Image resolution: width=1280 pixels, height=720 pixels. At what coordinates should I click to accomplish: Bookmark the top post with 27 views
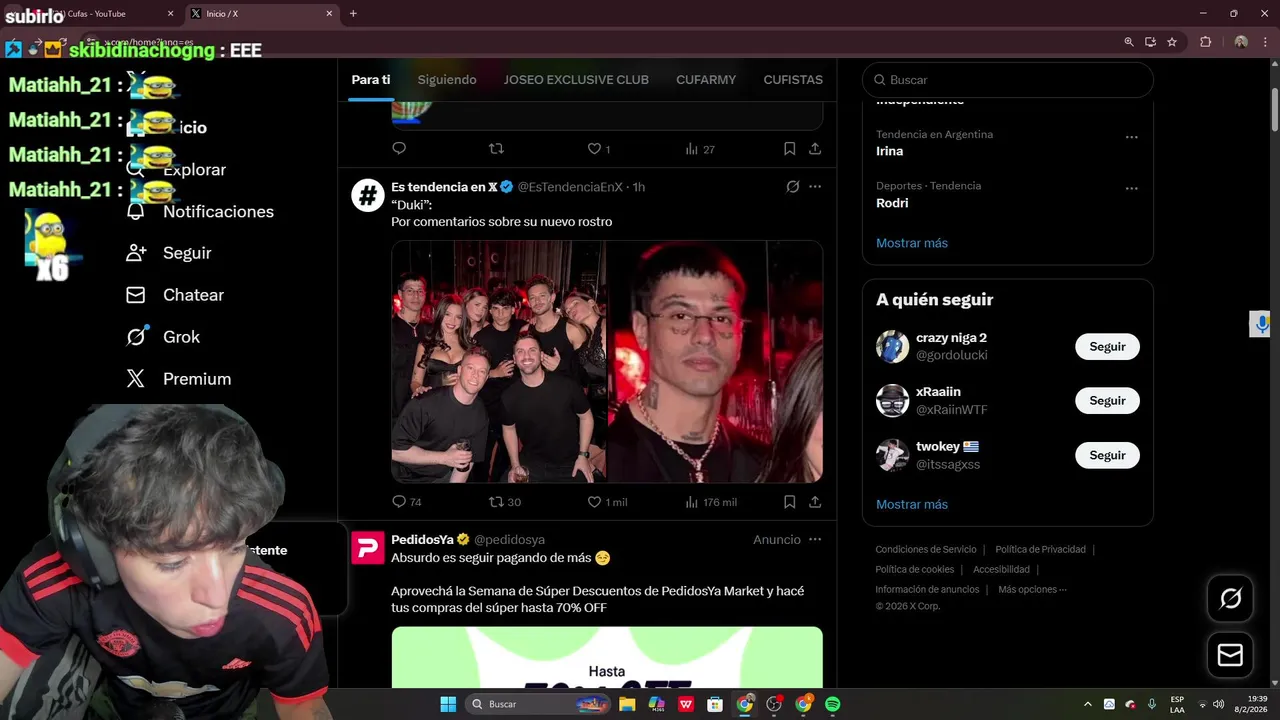(x=789, y=148)
